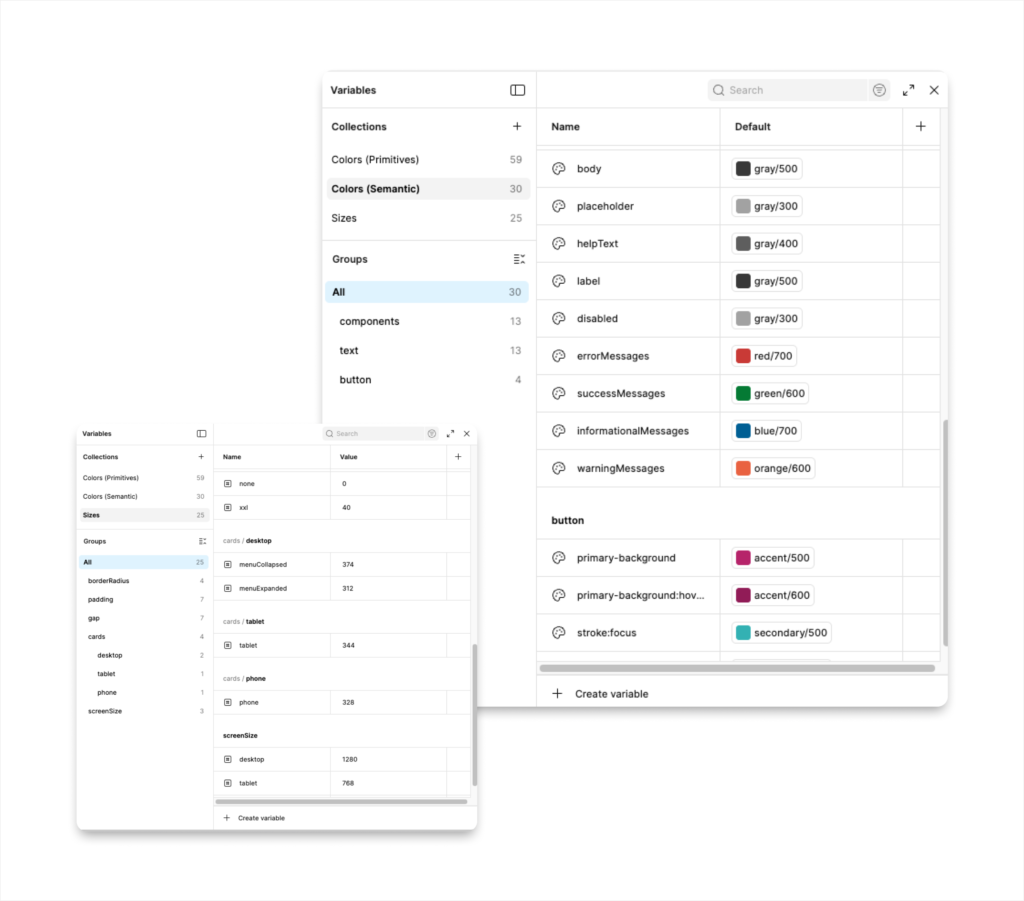The image size is (1024, 901).
Task: Click Create variable in the small Sizes panel
Action: point(260,818)
